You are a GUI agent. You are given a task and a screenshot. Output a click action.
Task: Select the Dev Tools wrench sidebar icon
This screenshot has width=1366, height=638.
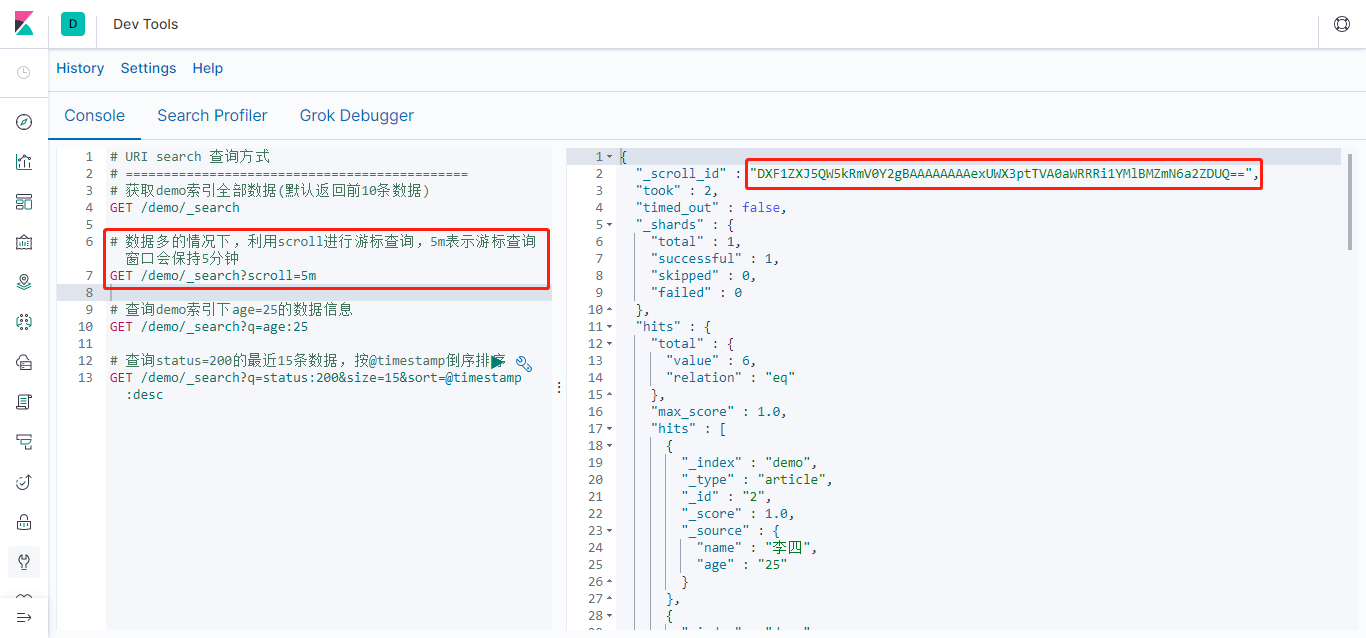point(24,562)
